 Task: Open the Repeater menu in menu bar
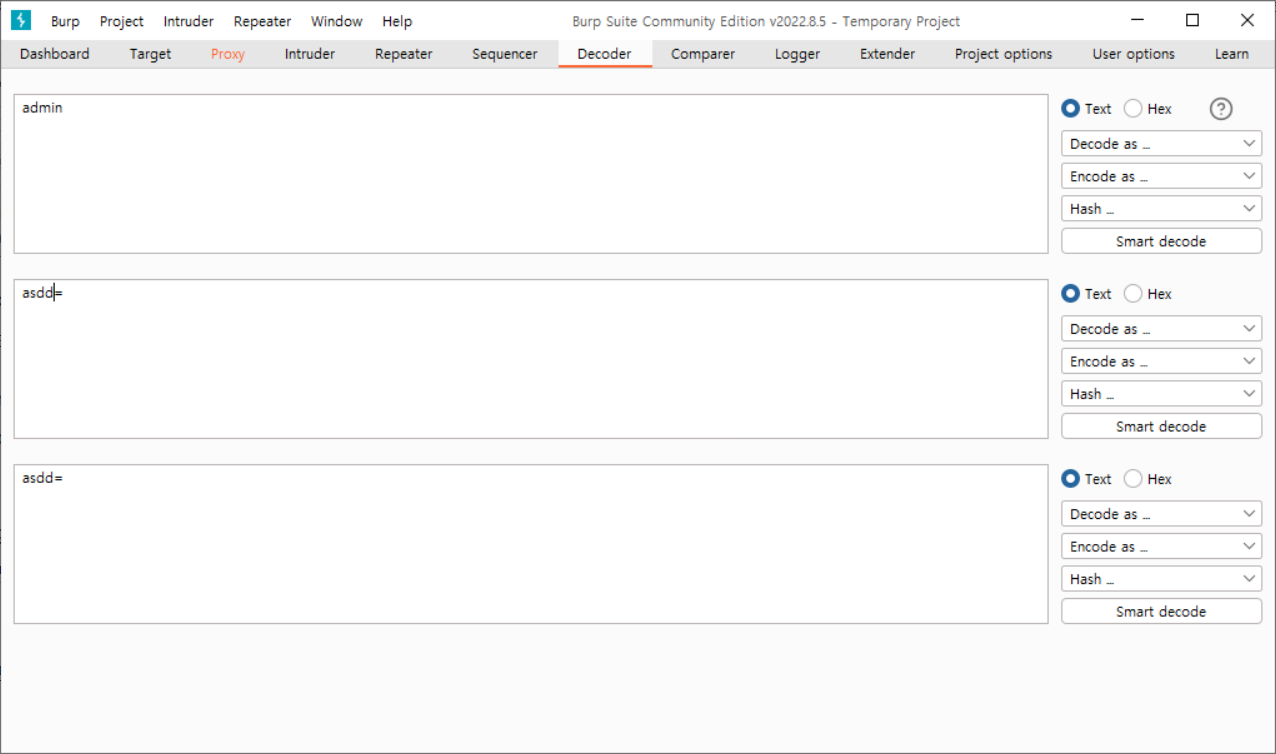pyautogui.click(x=262, y=21)
